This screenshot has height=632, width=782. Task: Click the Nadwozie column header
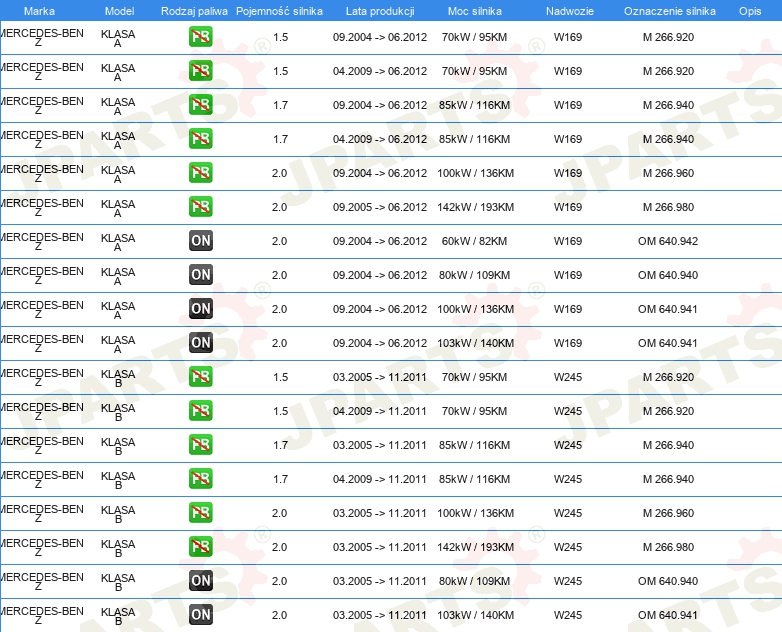click(x=570, y=11)
